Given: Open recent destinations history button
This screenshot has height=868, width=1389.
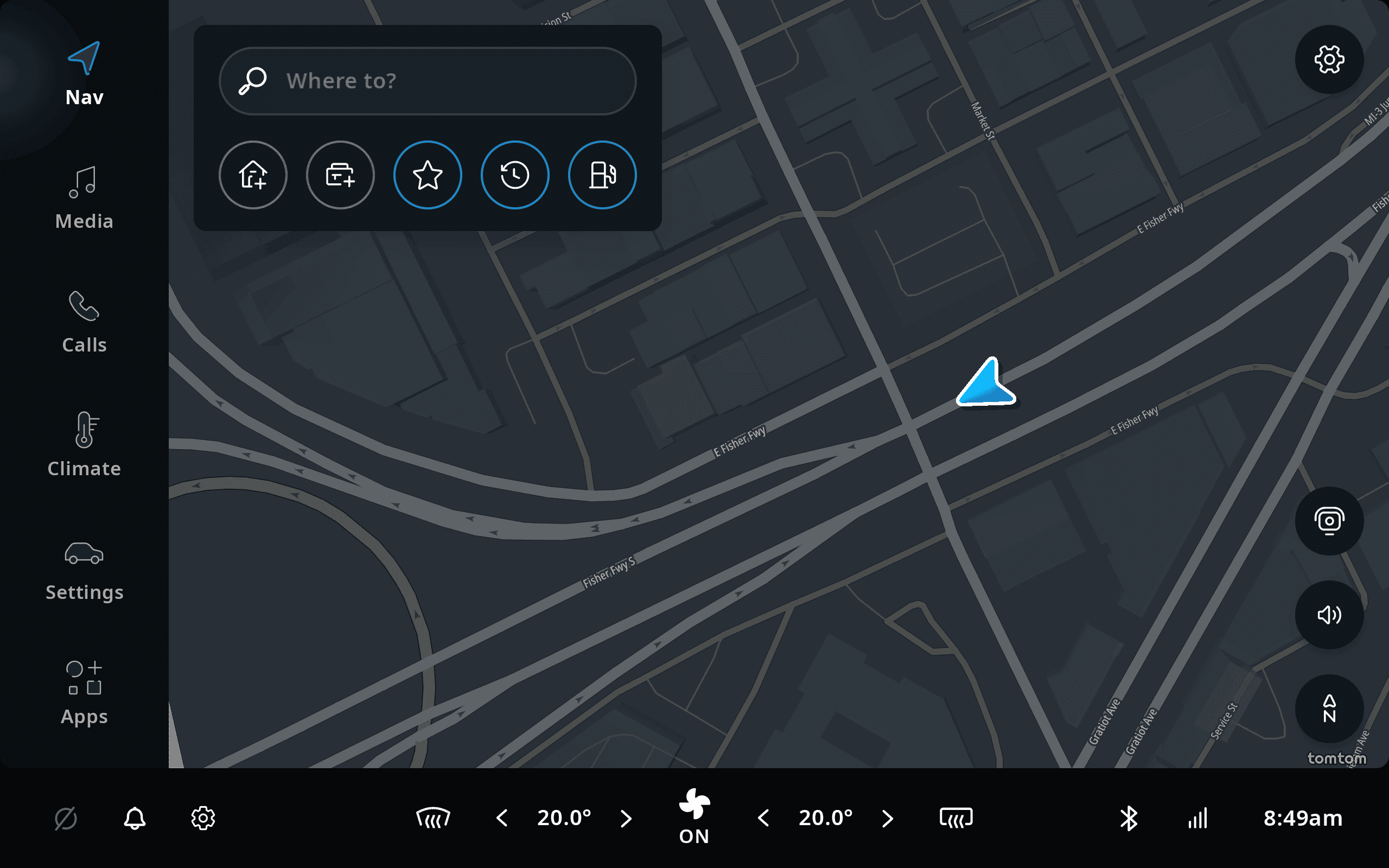Looking at the screenshot, I should [515, 175].
